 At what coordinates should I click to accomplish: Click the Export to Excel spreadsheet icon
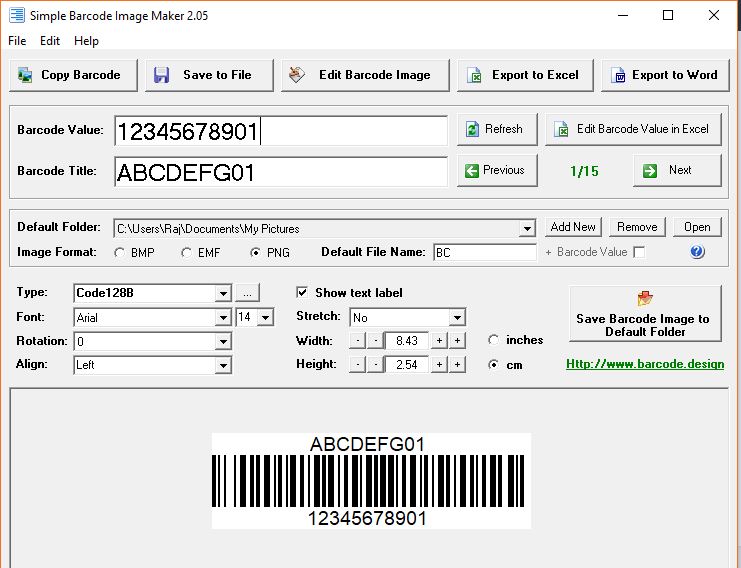click(474, 75)
